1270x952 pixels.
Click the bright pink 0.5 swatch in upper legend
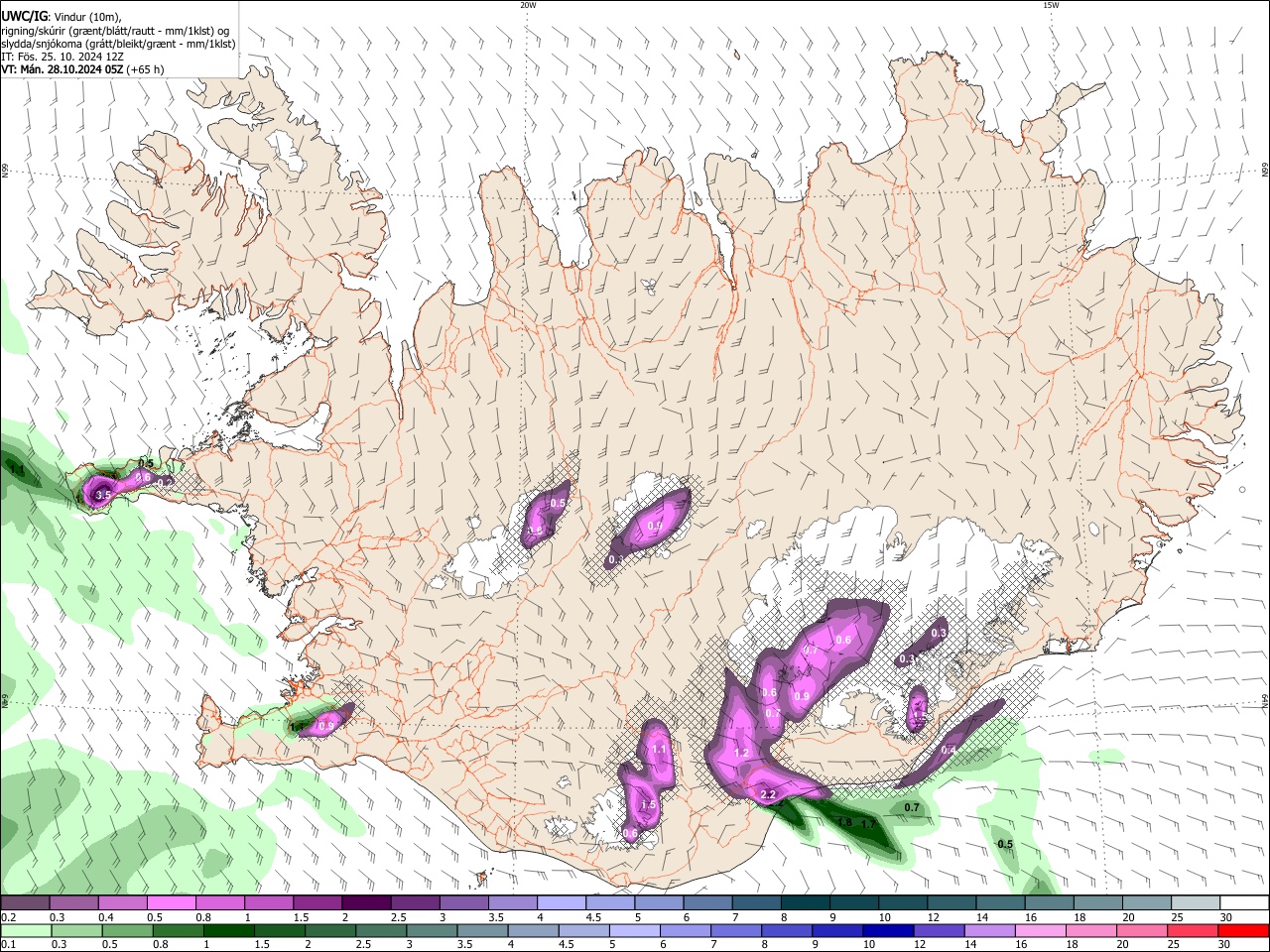[x=171, y=903]
